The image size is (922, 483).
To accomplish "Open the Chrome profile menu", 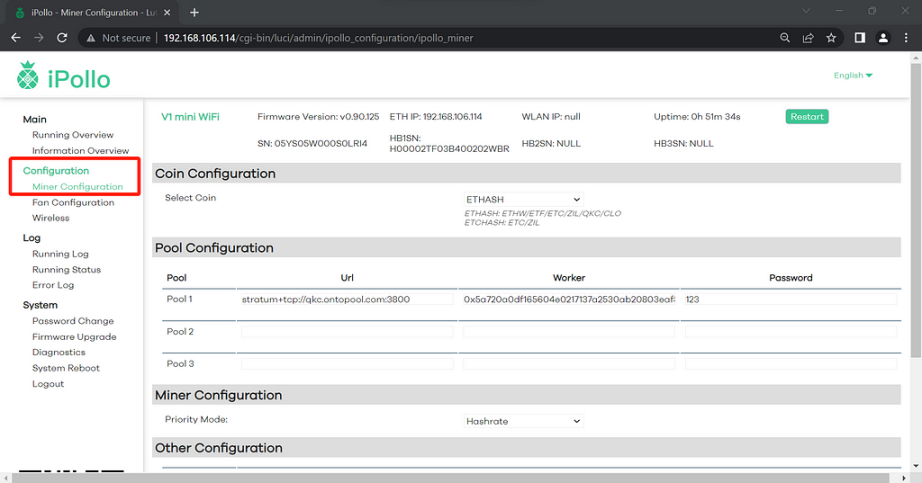I will click(x=883, y=38).
